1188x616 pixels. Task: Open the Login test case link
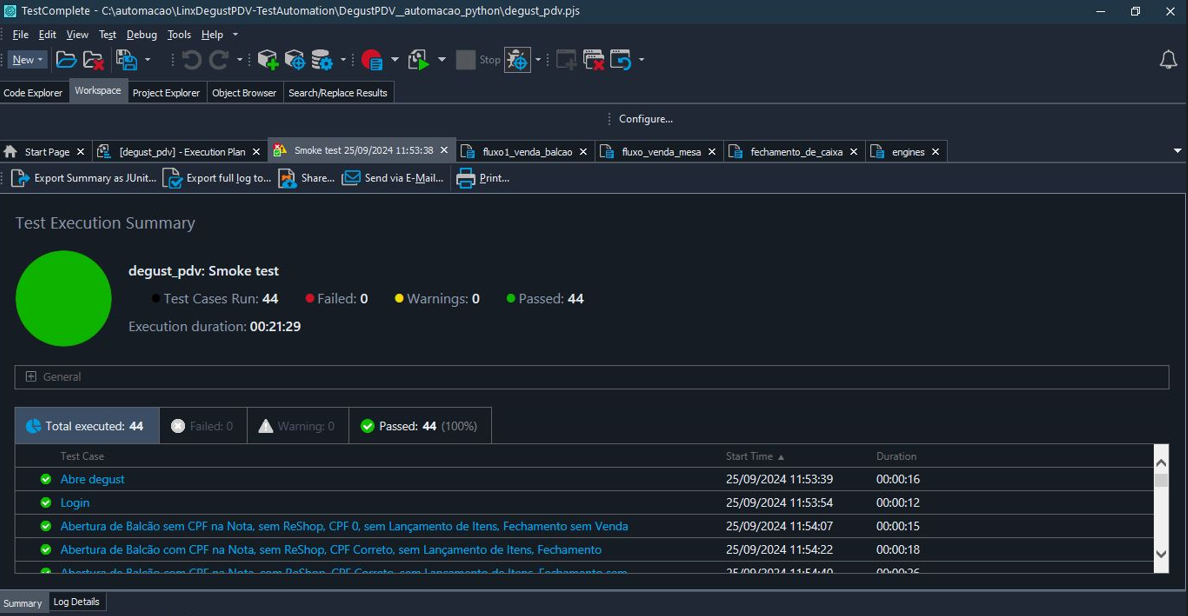click(75, 503)
